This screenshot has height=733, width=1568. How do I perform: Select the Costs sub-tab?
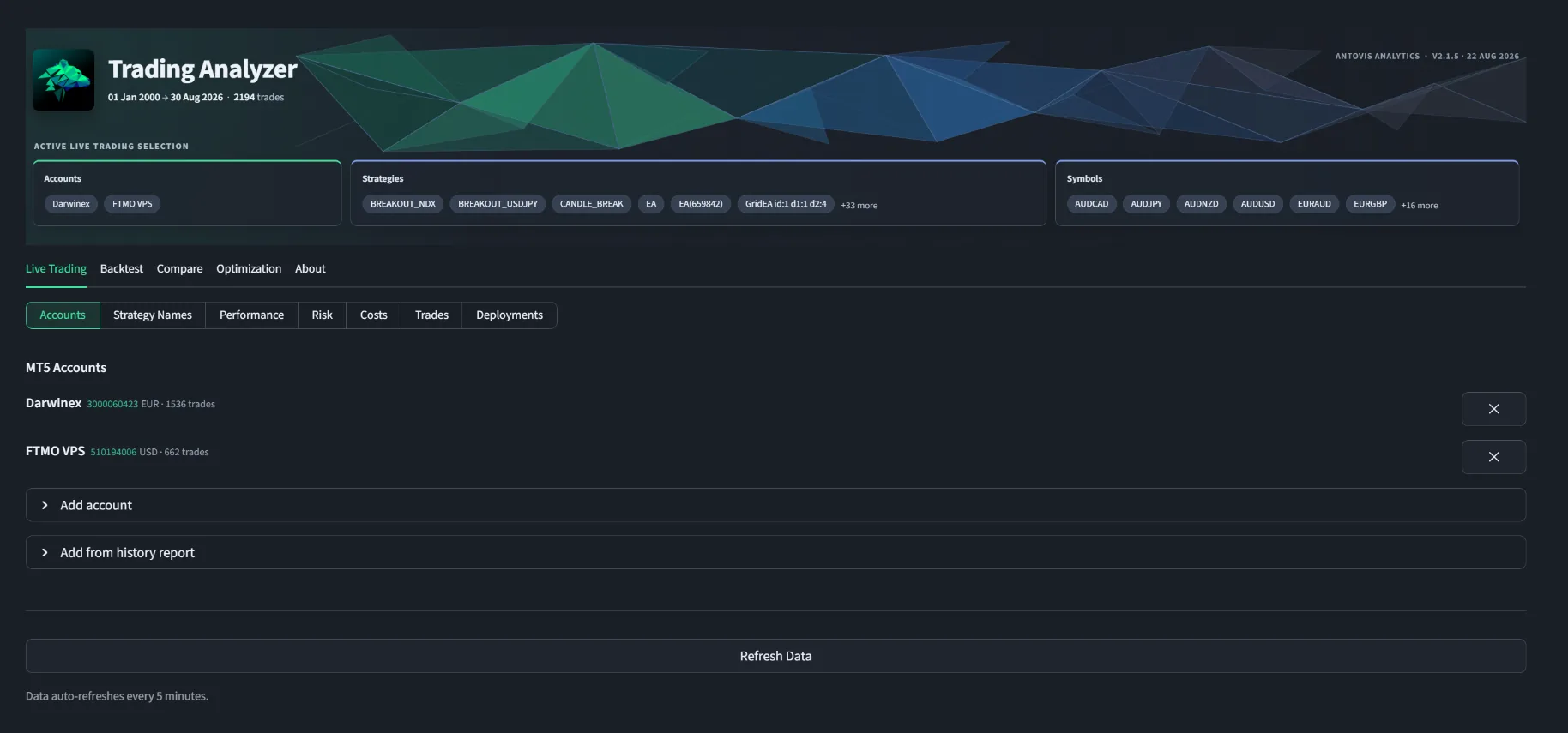click(374, 315)
